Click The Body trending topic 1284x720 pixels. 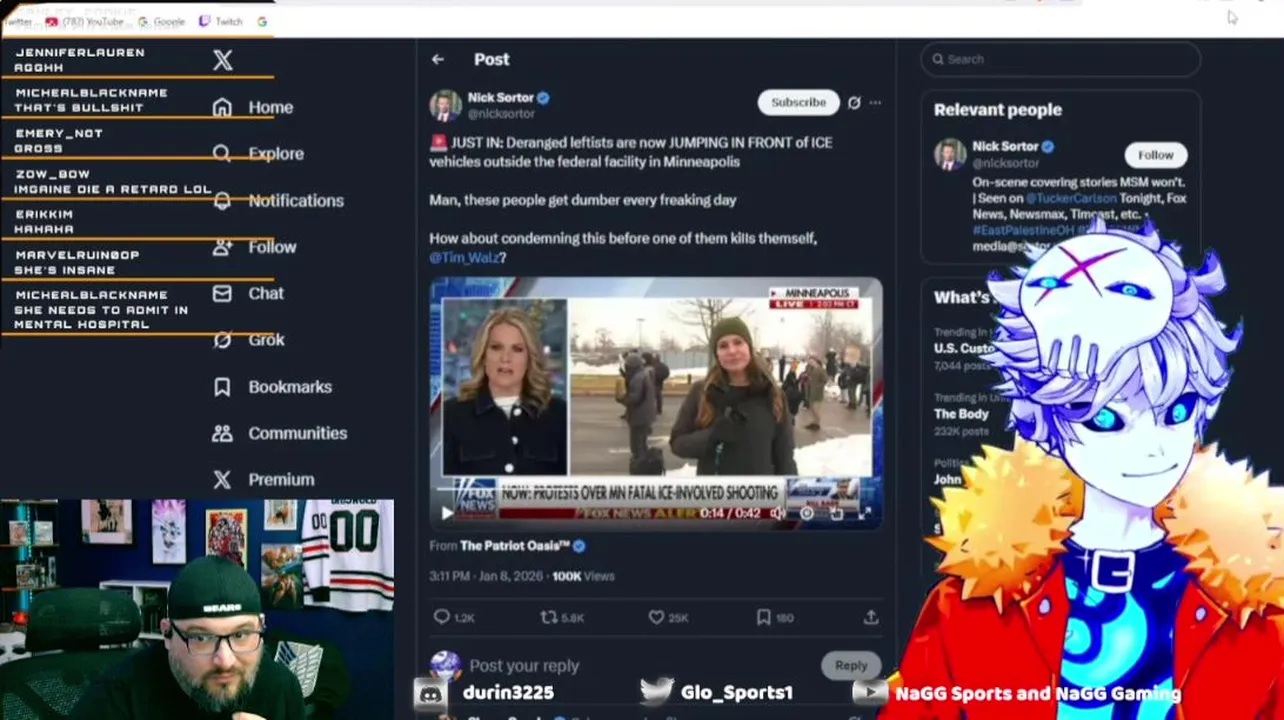(961, 414)
